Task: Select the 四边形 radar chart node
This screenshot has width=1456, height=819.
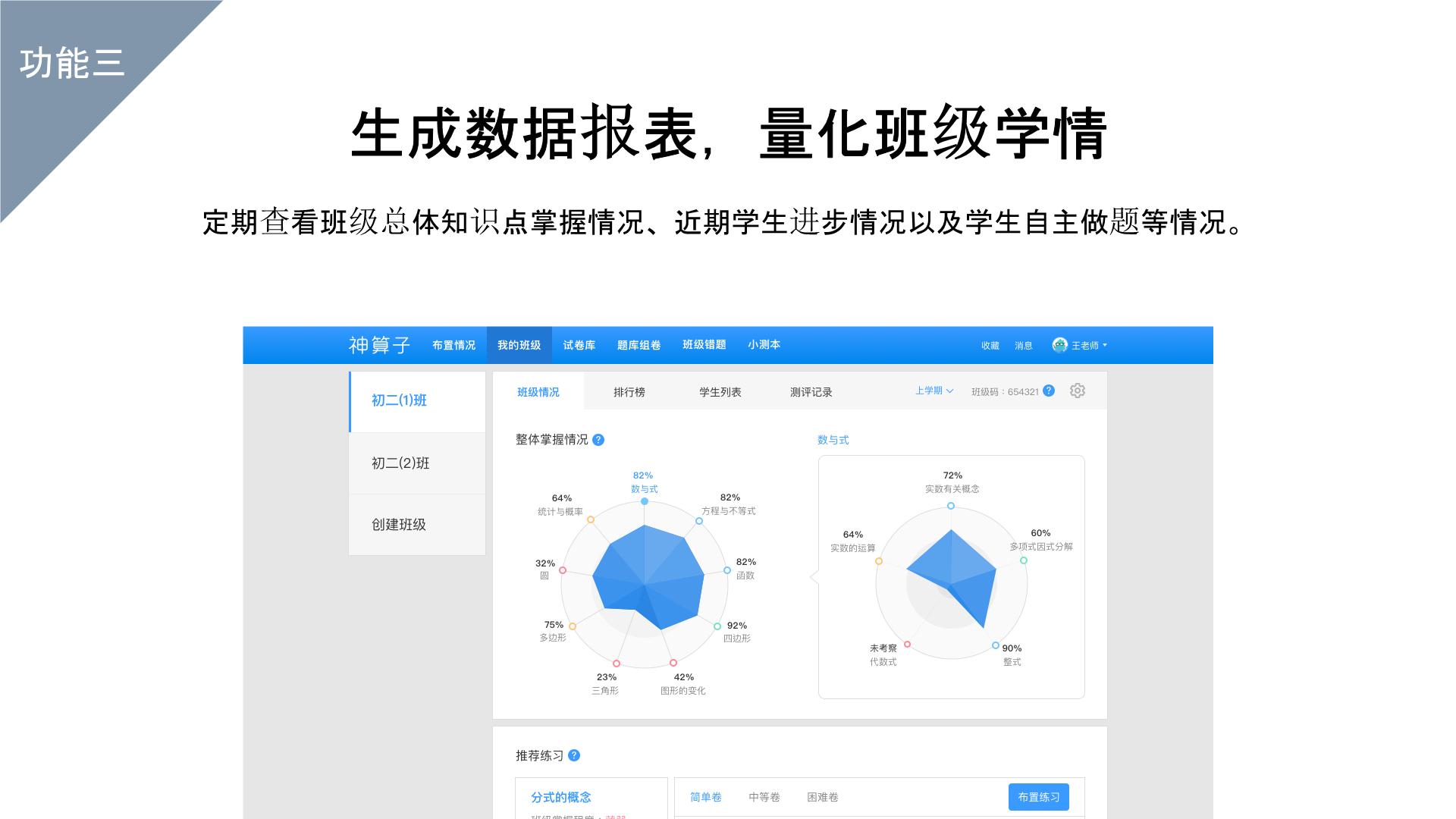Action: point(717,626)
